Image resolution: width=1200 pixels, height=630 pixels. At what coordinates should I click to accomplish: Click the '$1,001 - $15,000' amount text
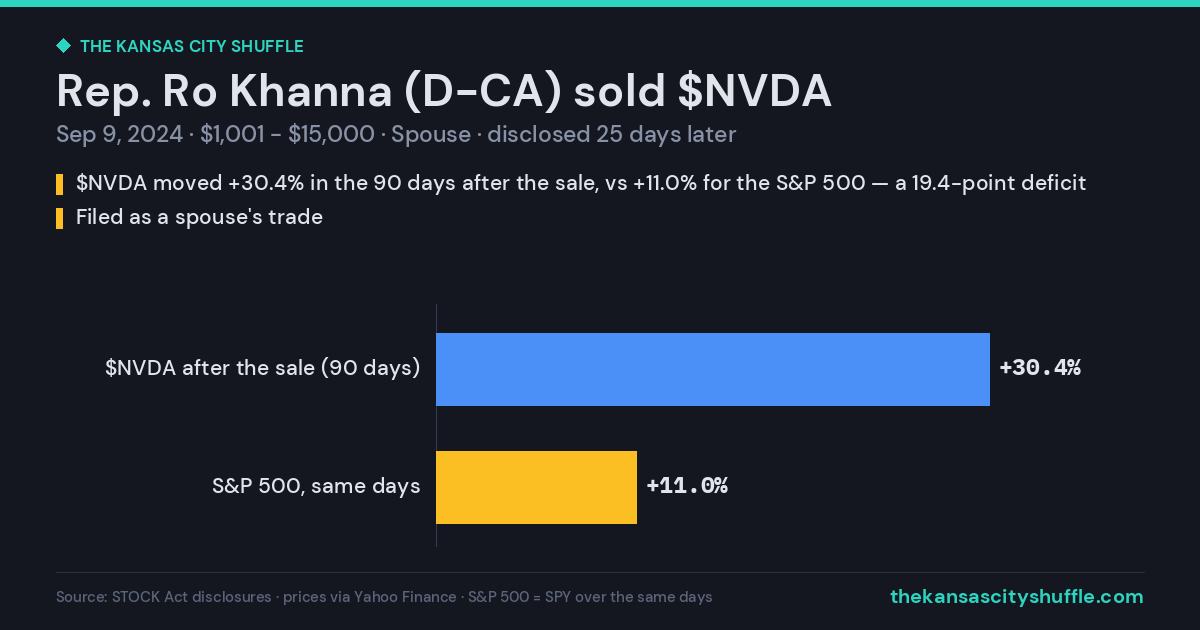point(287,135)
